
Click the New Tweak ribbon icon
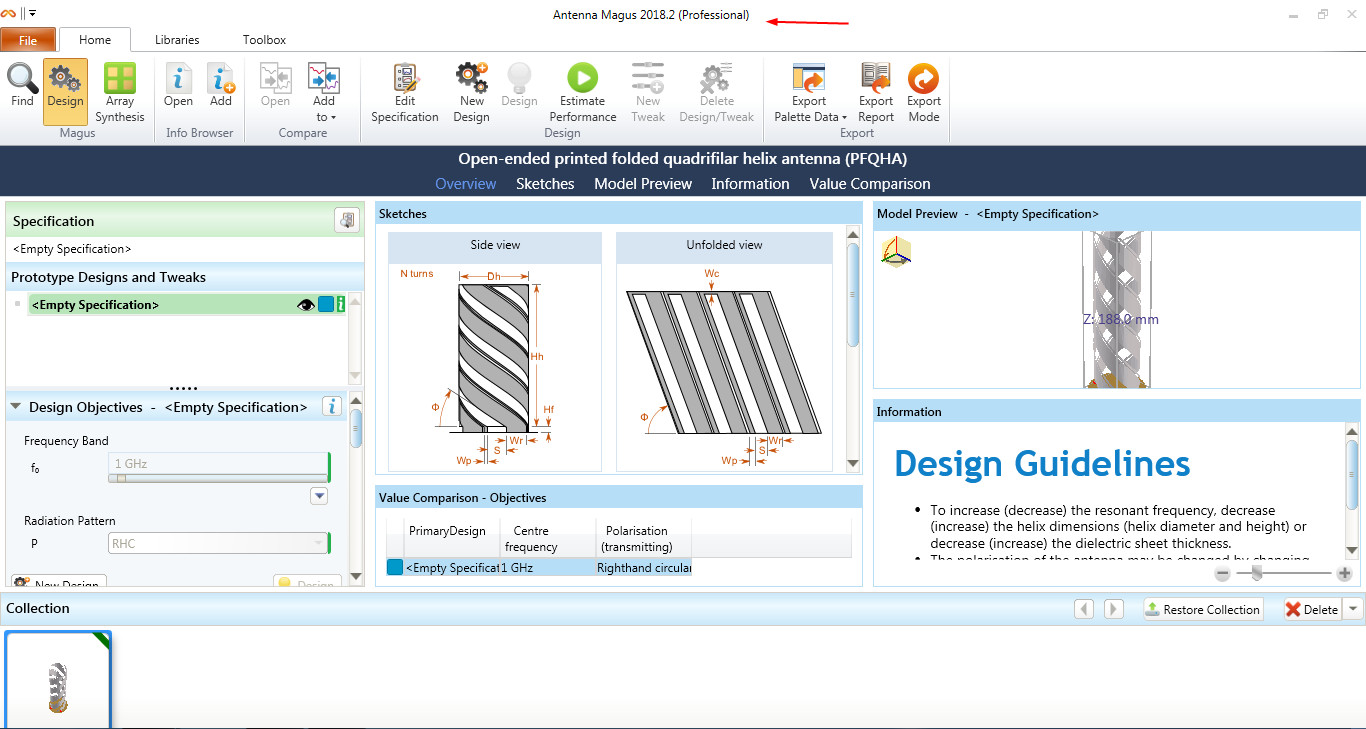(648, 93)
